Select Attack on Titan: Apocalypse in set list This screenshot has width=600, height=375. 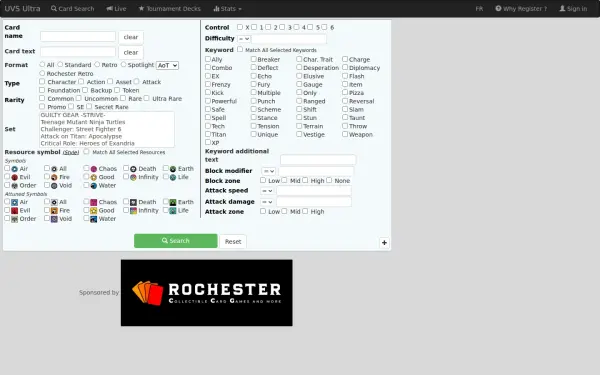[x=81, y=136]
